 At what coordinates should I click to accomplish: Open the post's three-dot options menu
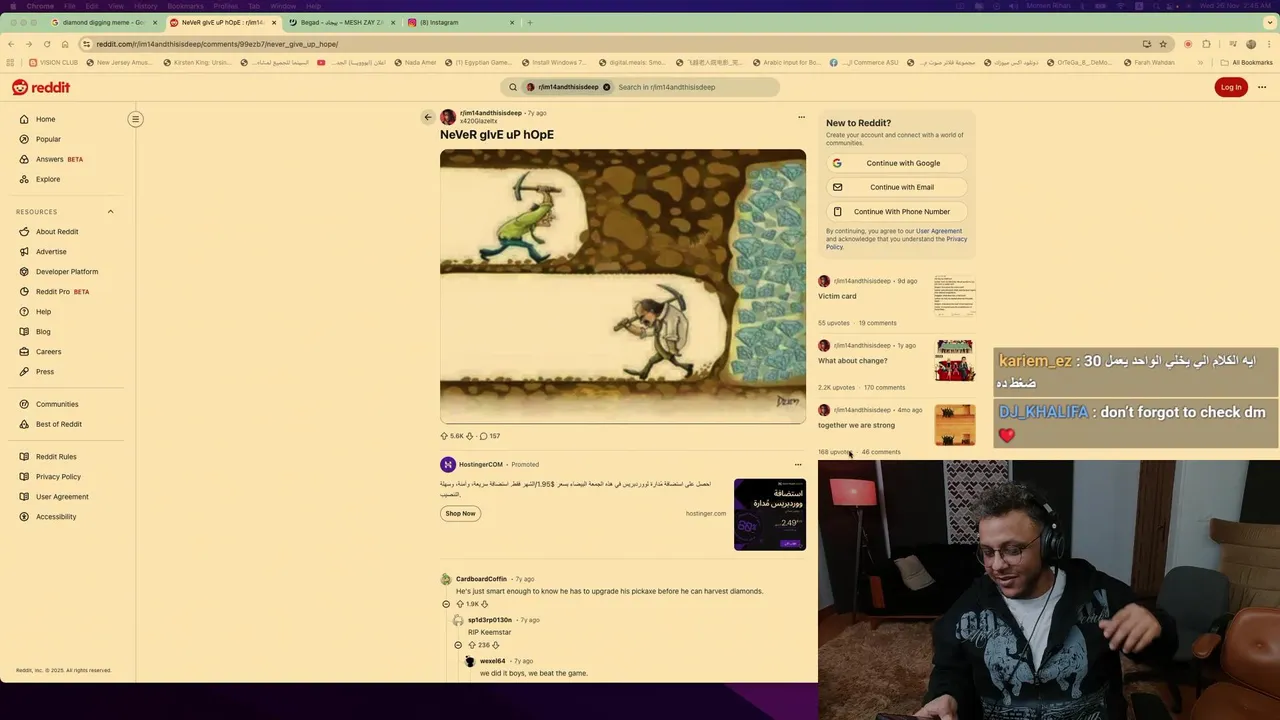coord(801,117)
